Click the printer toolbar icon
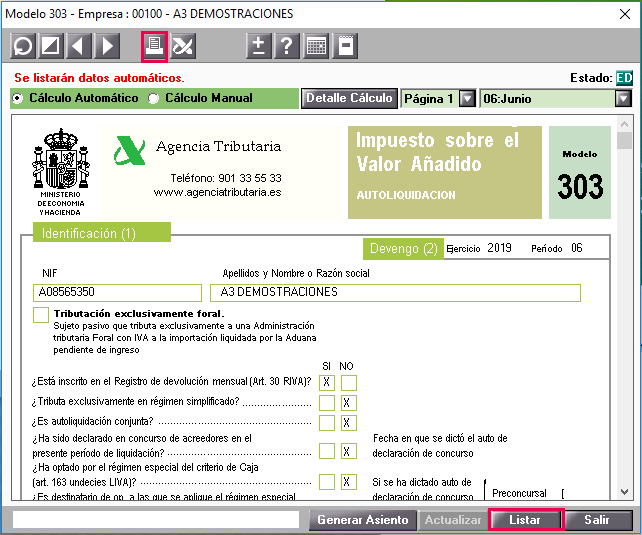Screen dimensions: 642x535 (154, 46)
